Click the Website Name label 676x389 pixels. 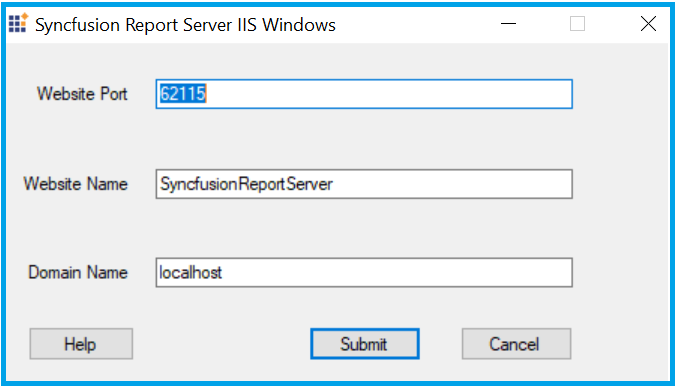75,184
